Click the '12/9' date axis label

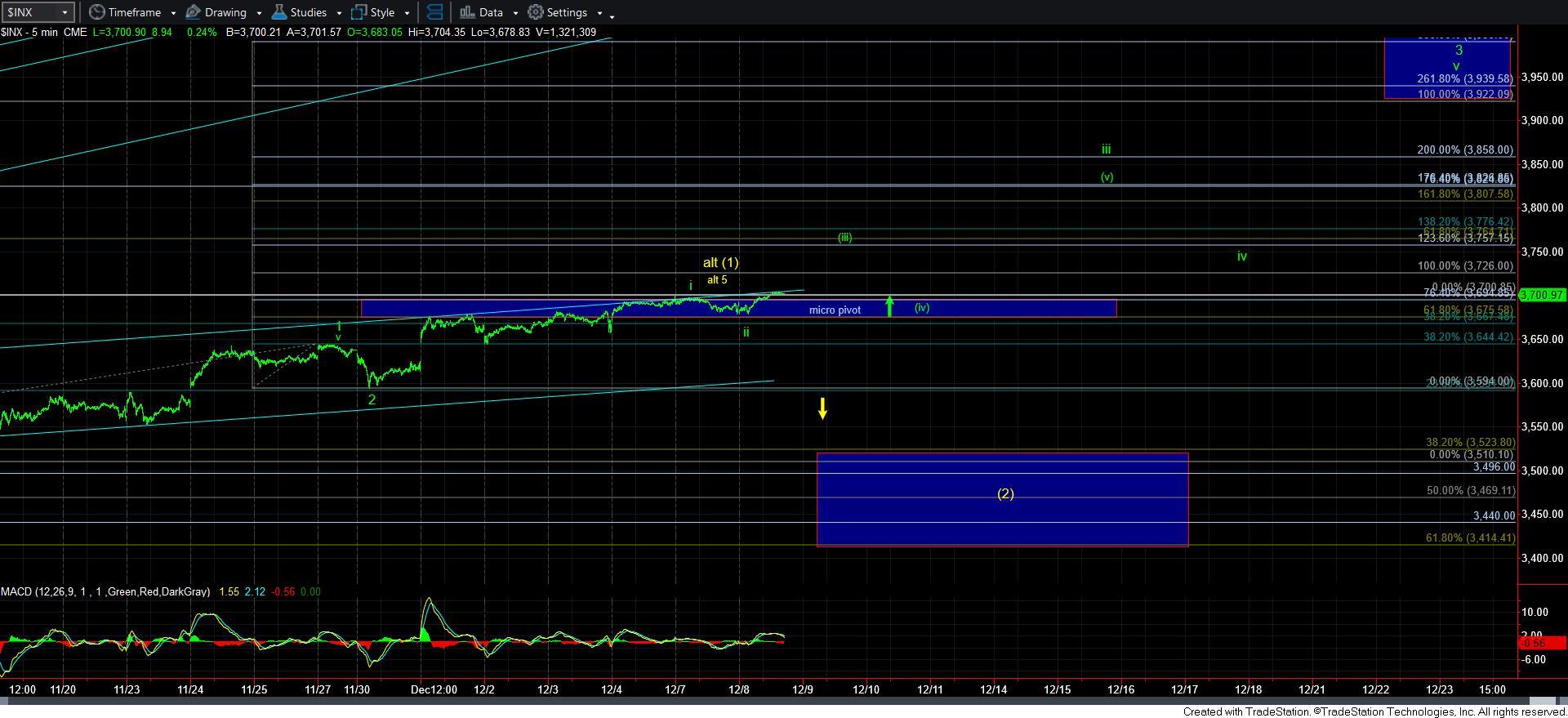(x=802, y=689)
